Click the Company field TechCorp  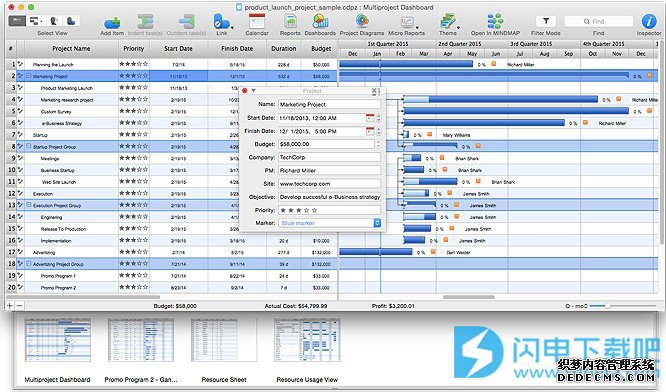[x=330, y=157]
